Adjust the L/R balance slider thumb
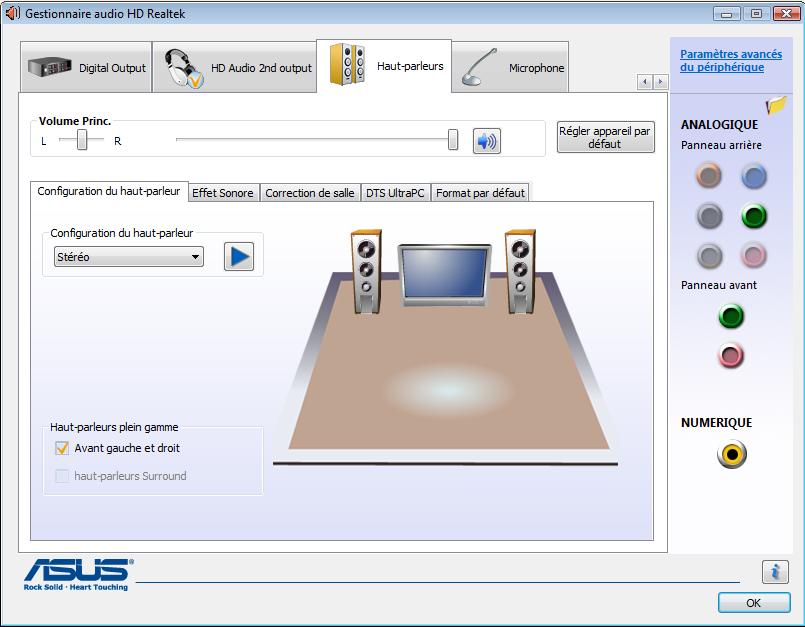 [x=82, y=140]
